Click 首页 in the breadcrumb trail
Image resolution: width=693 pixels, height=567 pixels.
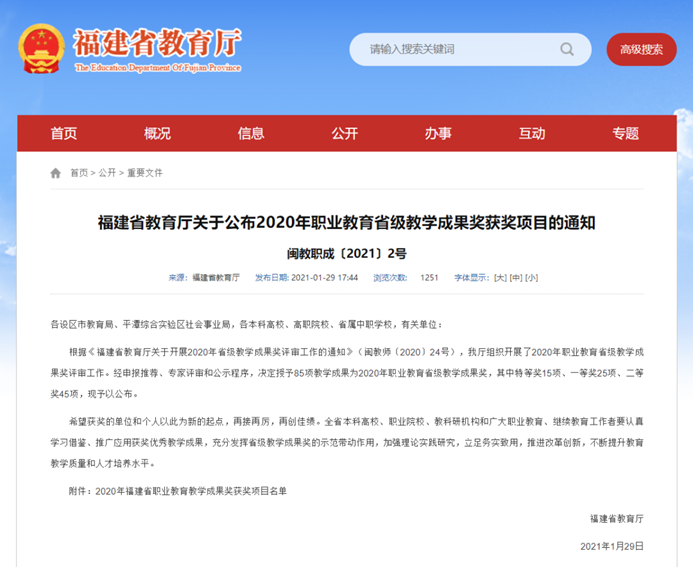pyautogui.click(x=79, y=173)
